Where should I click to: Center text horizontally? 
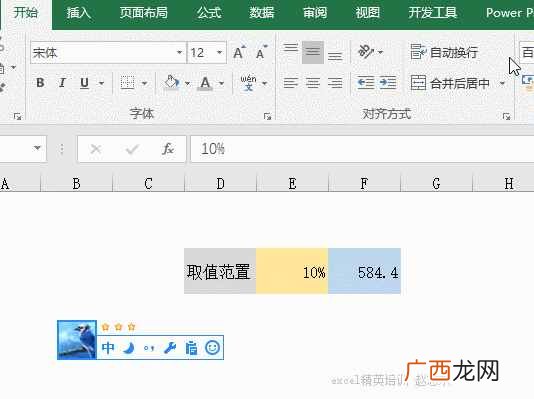[313, 83]
